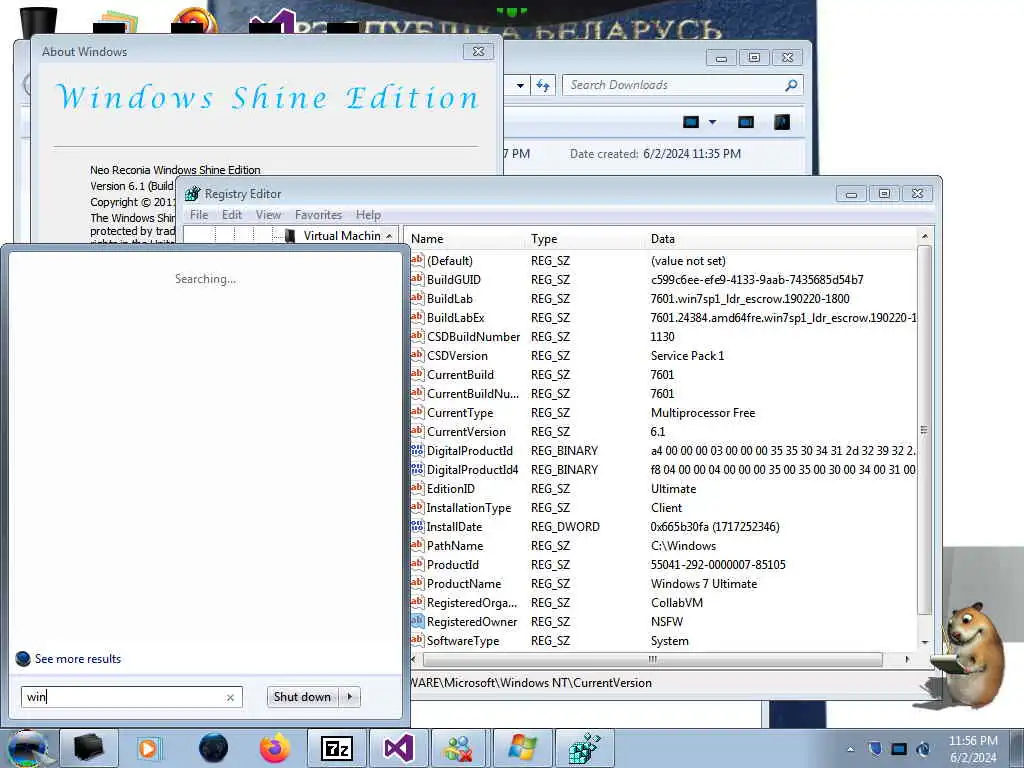Click the scroll down arrow of values list
This screenshot has height=768, width=1024.
pos(924,643)
